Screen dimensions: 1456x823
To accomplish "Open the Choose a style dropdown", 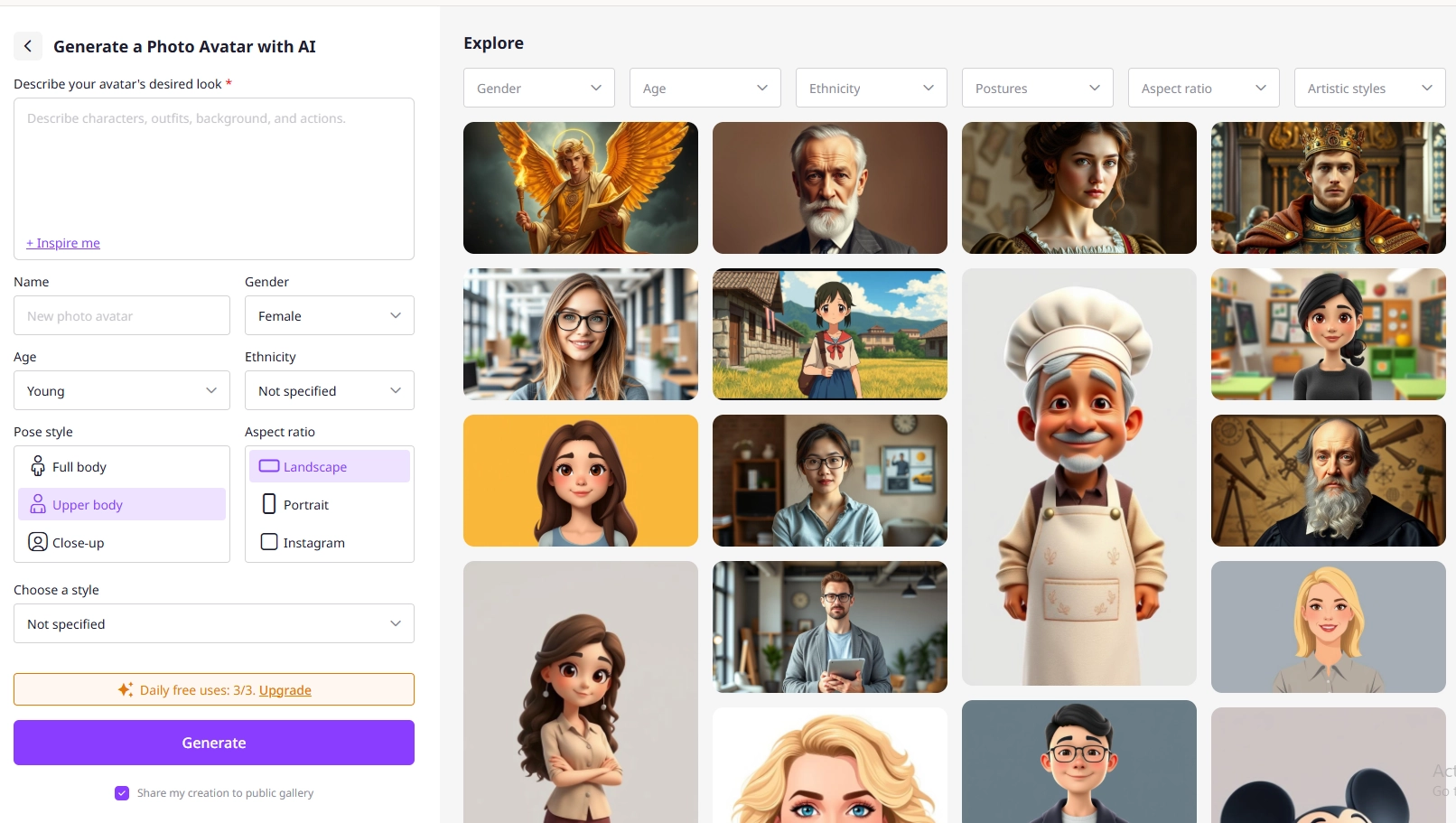I will [213, 623].
